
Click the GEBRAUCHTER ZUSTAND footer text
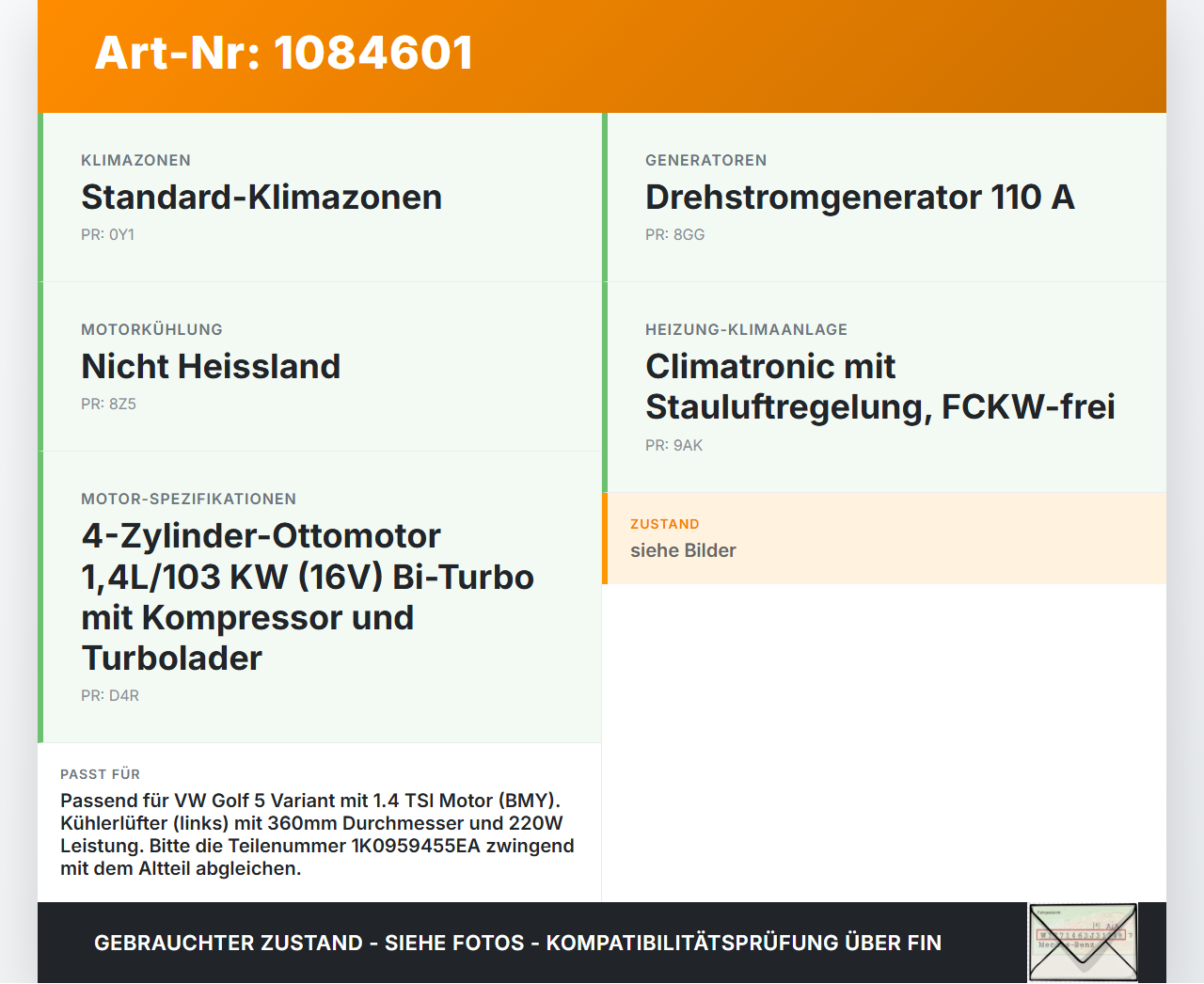pos(517,943)
